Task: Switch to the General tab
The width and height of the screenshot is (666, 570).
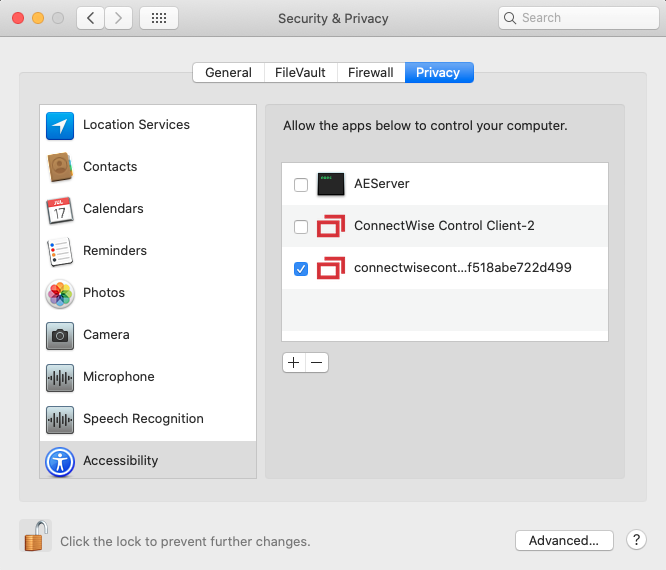Action: point(229,73)
